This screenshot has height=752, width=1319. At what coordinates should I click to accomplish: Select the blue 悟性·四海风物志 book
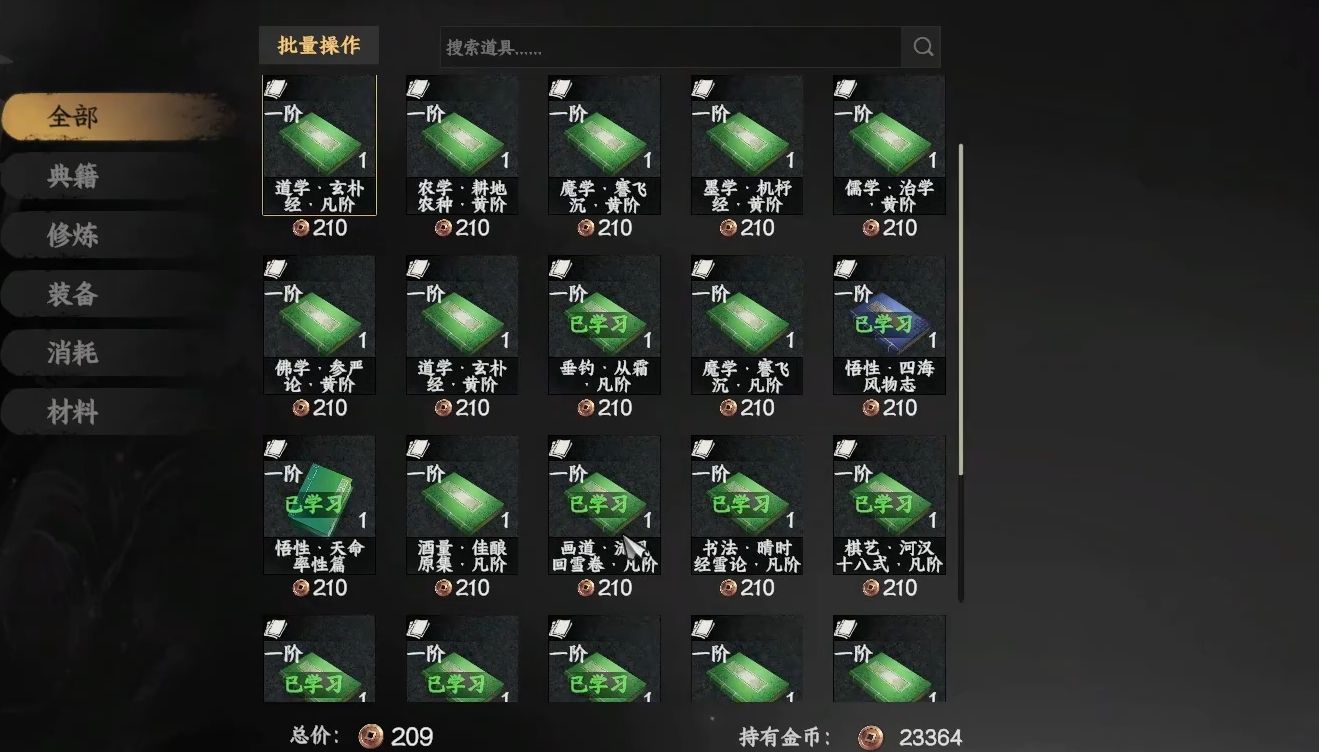click(889, 325)
